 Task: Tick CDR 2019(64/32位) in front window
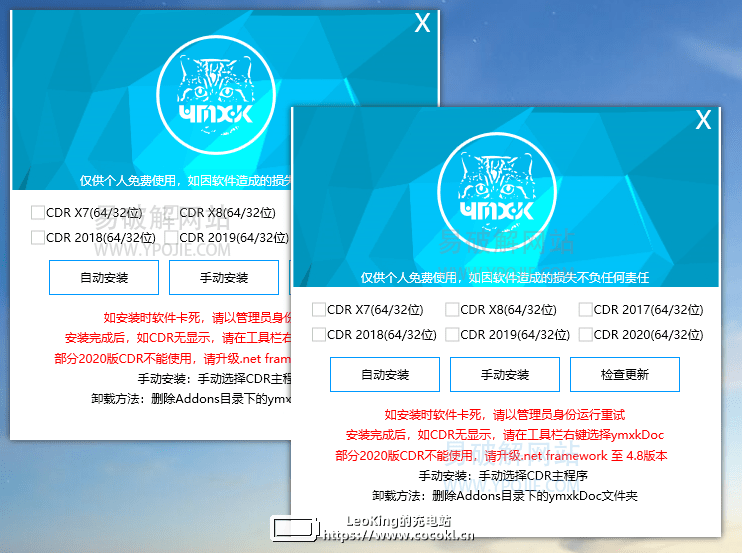[452, 334]
